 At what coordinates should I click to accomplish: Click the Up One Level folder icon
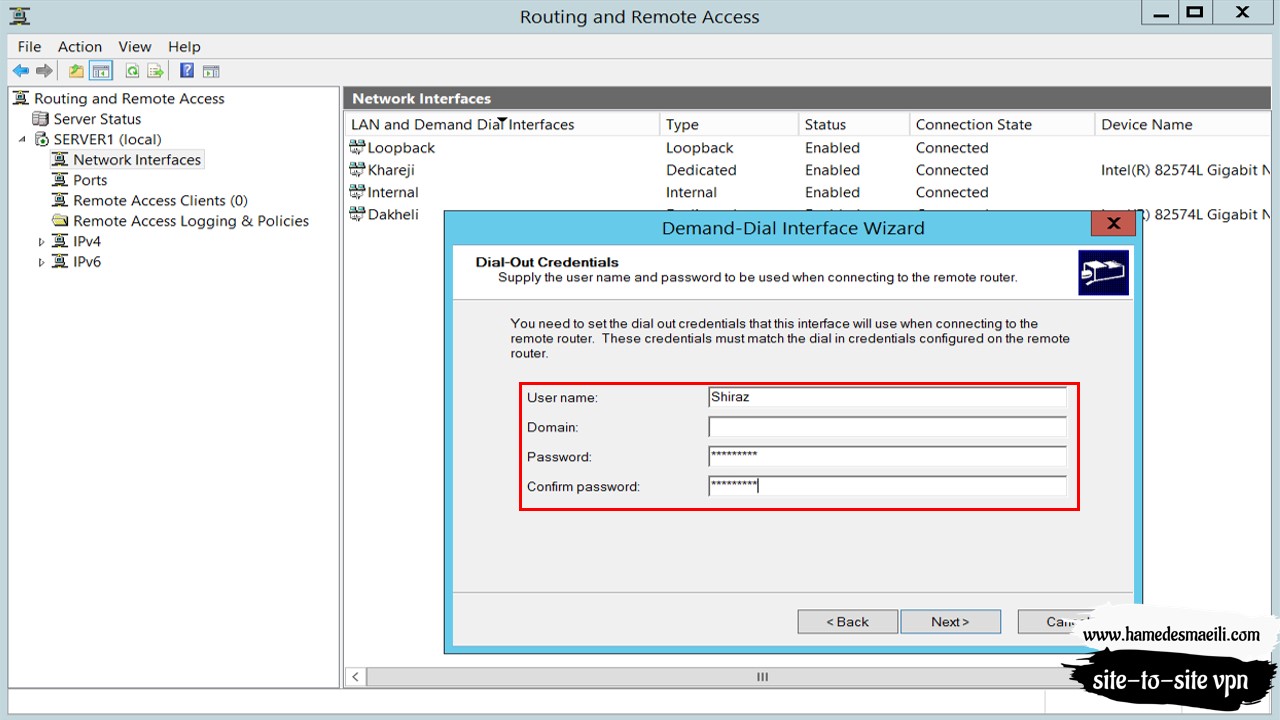76,71
